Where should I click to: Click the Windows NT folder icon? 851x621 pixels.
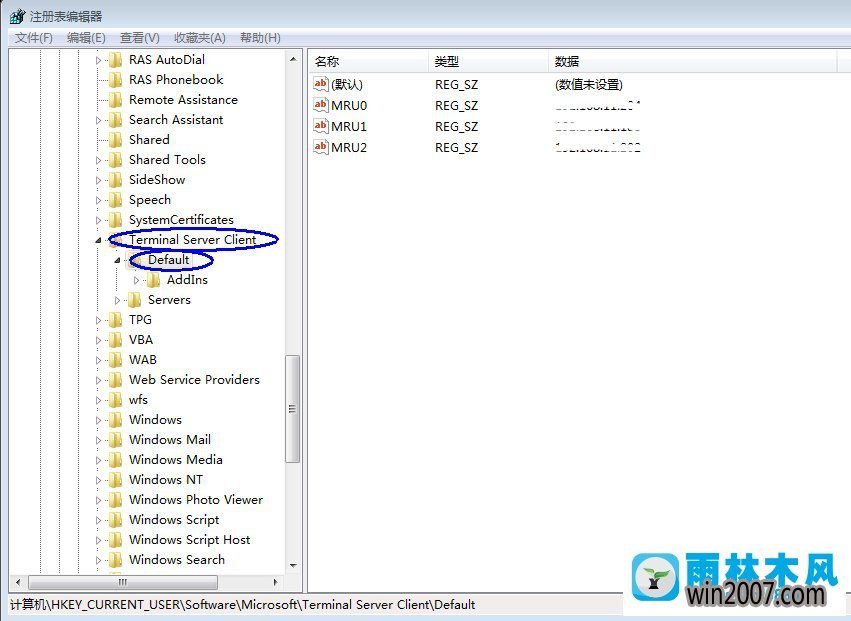(116, 480)
